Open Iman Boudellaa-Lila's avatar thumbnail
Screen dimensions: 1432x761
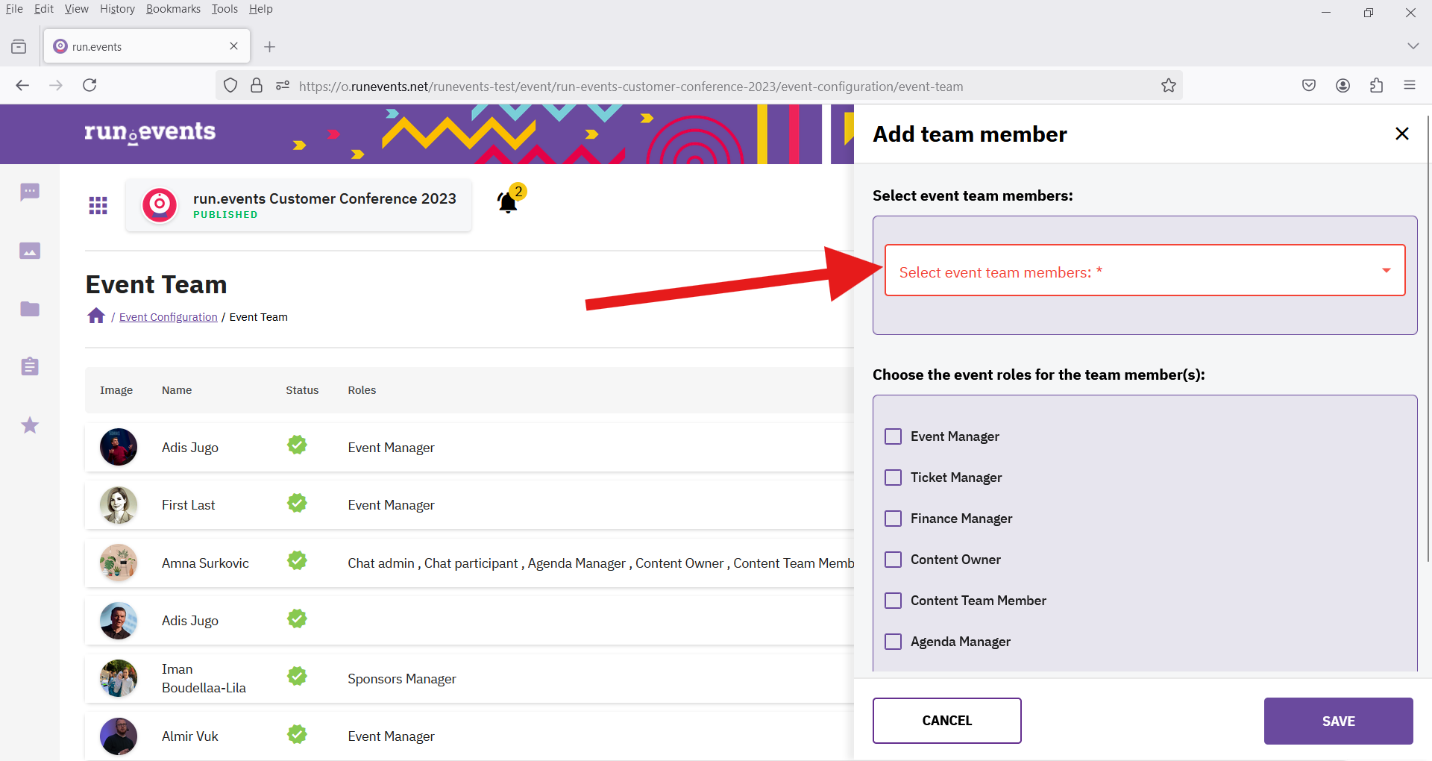point(119,678)
